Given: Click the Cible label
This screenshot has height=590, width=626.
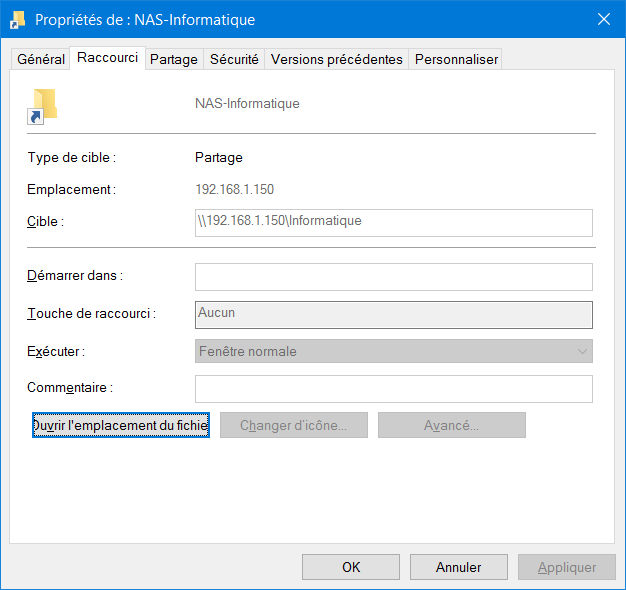Looking at the screenshot, I should [x=45, y=221].
